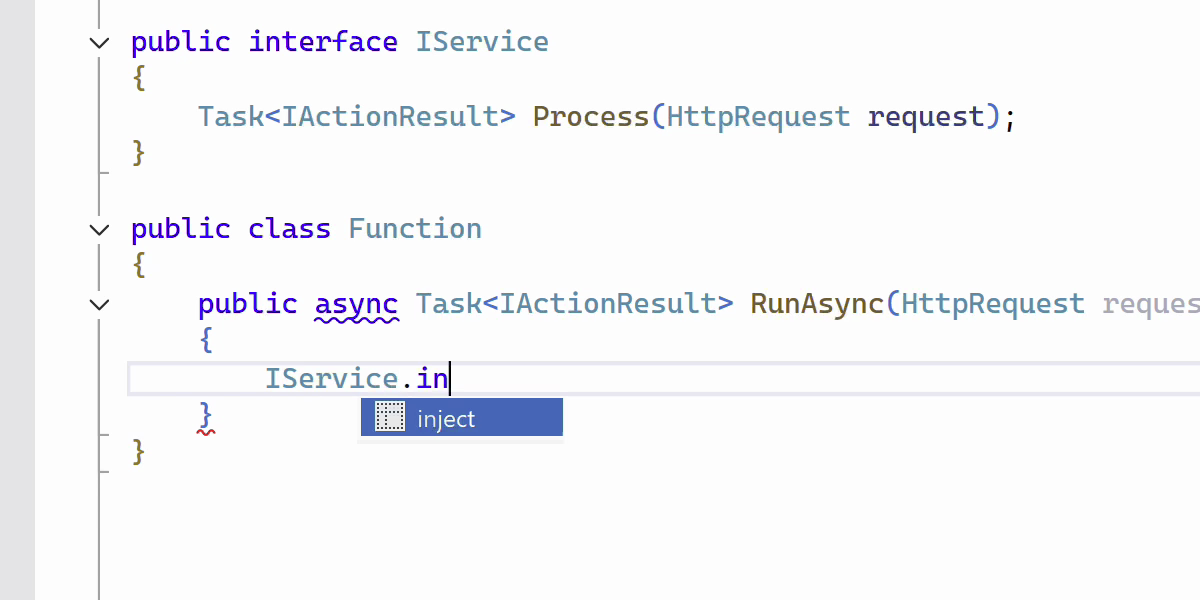This screenshot has height=600, width=1200.
Task: Click IService name in interface declaration
Action: point(482,42)
